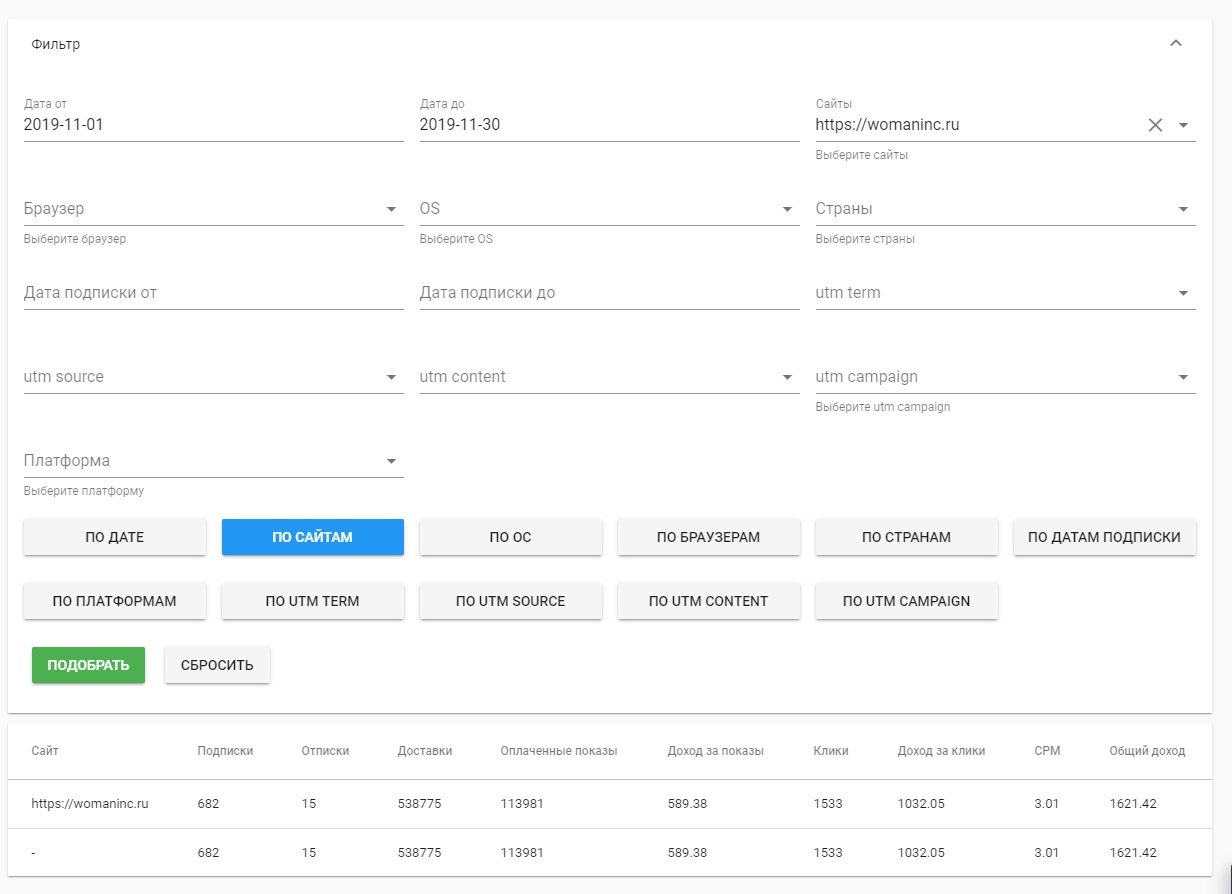Clear the selected site womaninc.ru

tap(1155, 125)
